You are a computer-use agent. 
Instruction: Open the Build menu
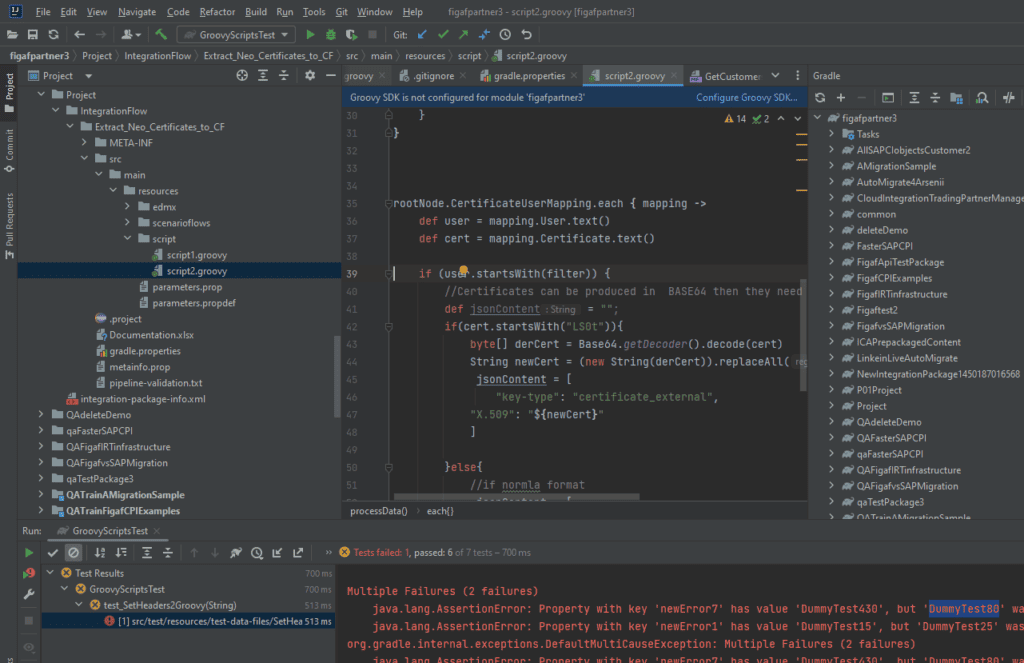[255, 12]
